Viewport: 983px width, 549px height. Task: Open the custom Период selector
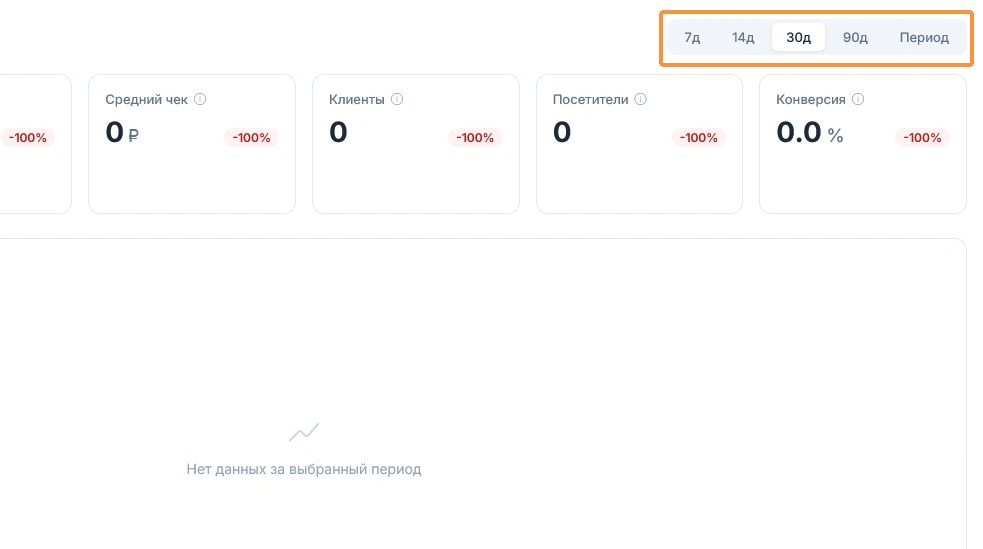point(924,38)
